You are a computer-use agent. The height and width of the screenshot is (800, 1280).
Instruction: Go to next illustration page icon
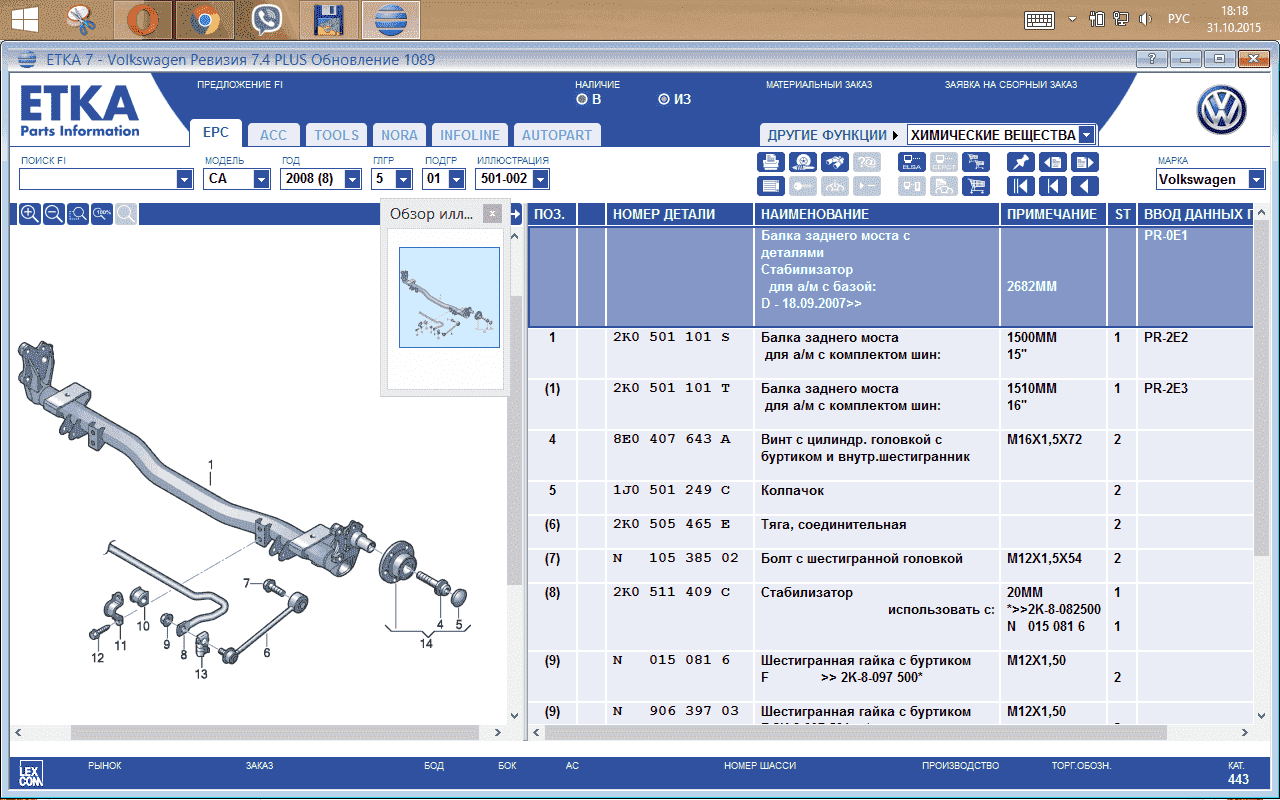(x=1085, y=162)
